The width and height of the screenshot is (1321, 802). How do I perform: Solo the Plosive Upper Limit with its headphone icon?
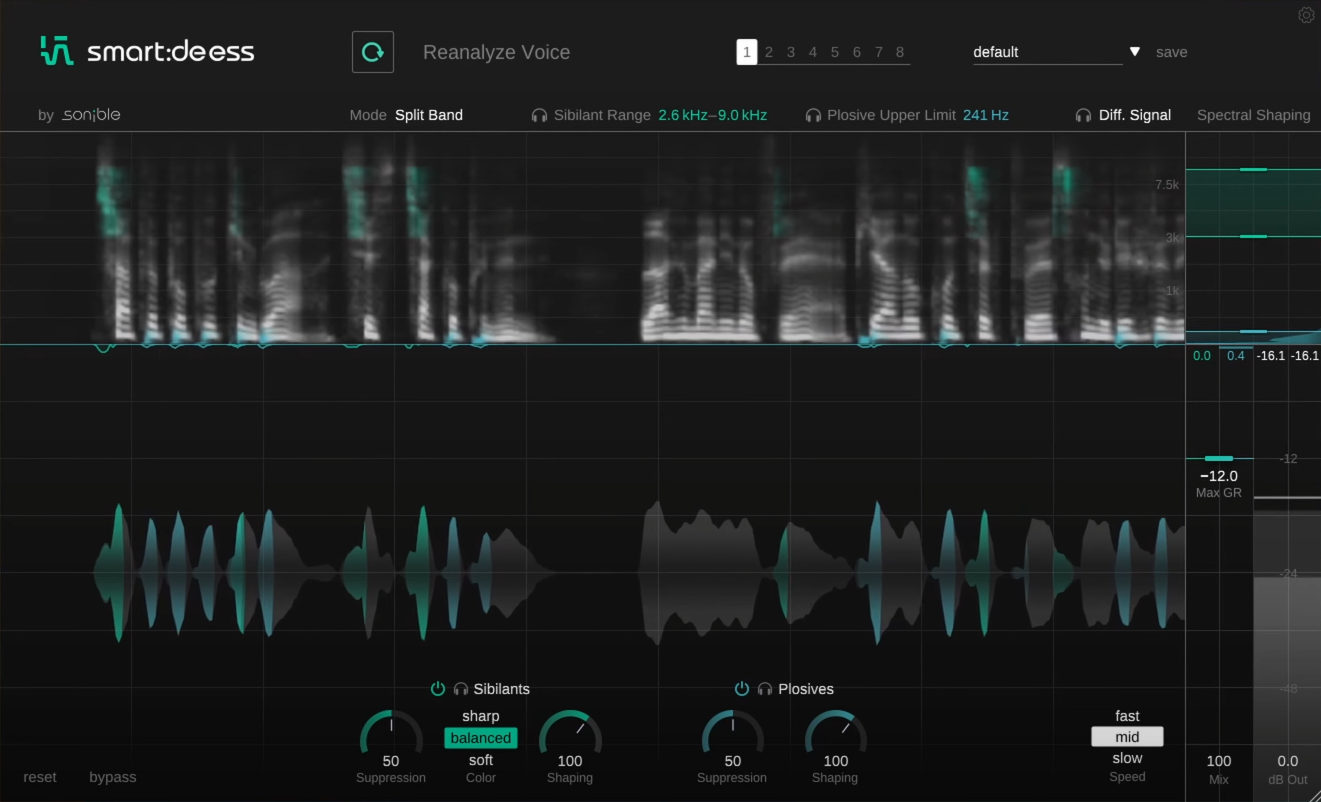coord(813,115)
